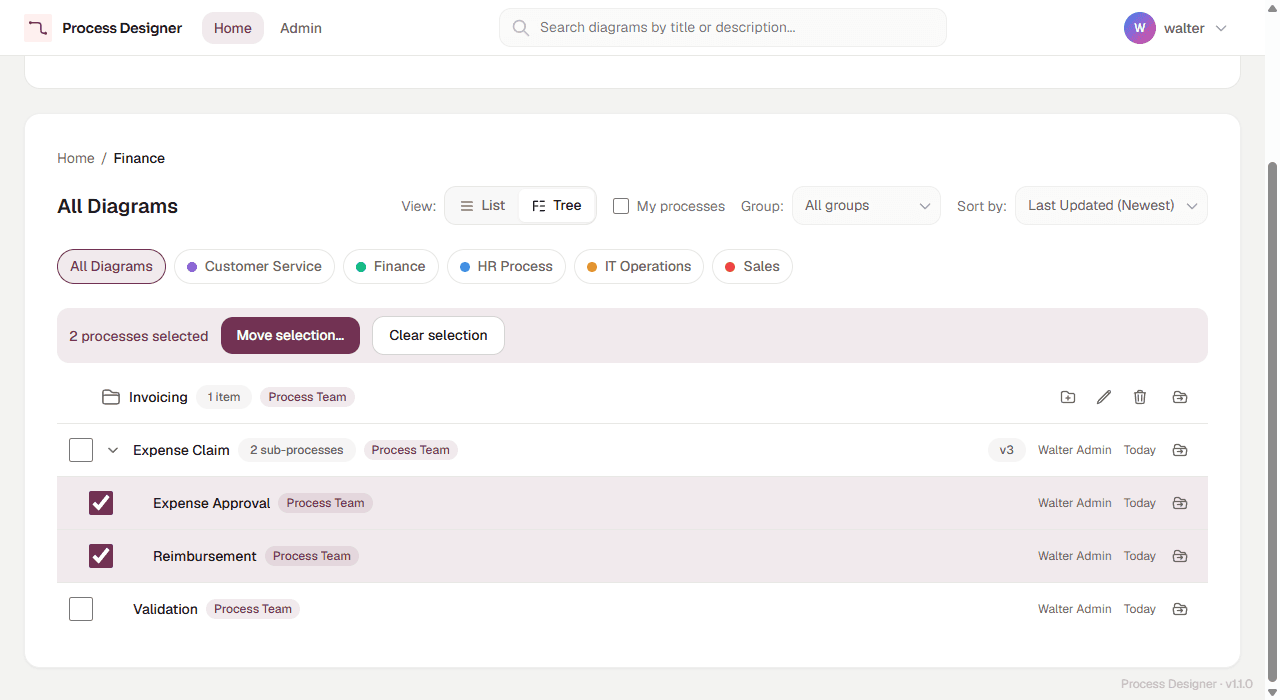Image resolution: width=1280 pixels, height=700 pixels.
Task: Select the All Diagrams filter chip
Action: [112, 267]
